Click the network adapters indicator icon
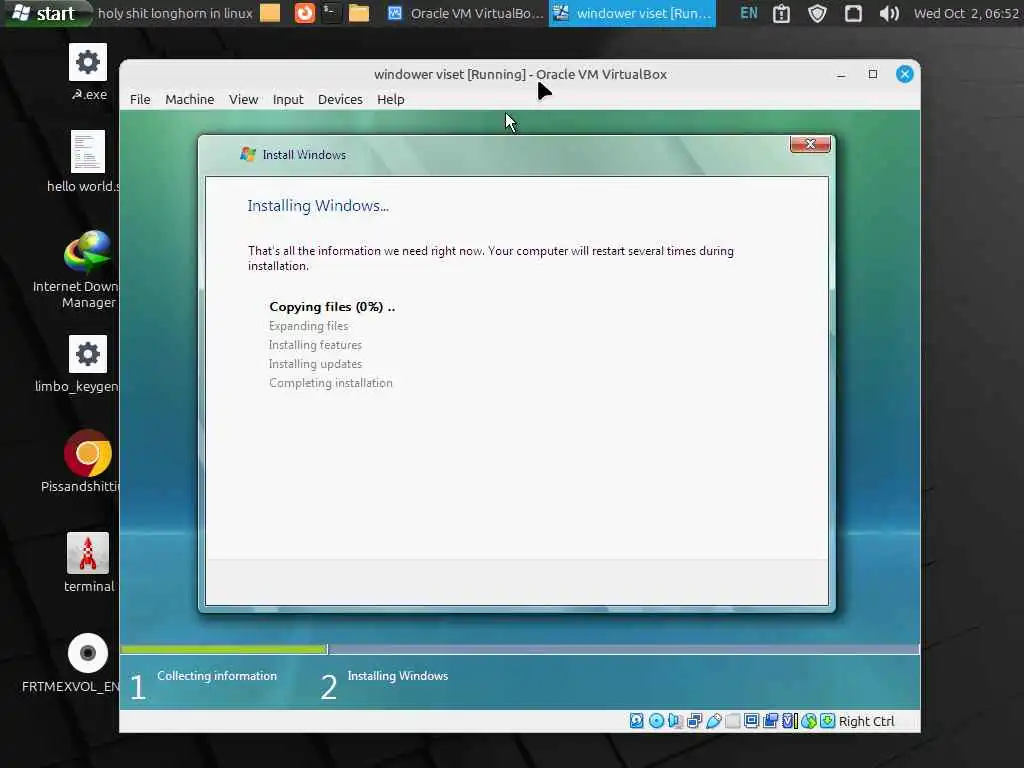Image resolution: width=1024 pixels, height=768 pixels. 694,720
